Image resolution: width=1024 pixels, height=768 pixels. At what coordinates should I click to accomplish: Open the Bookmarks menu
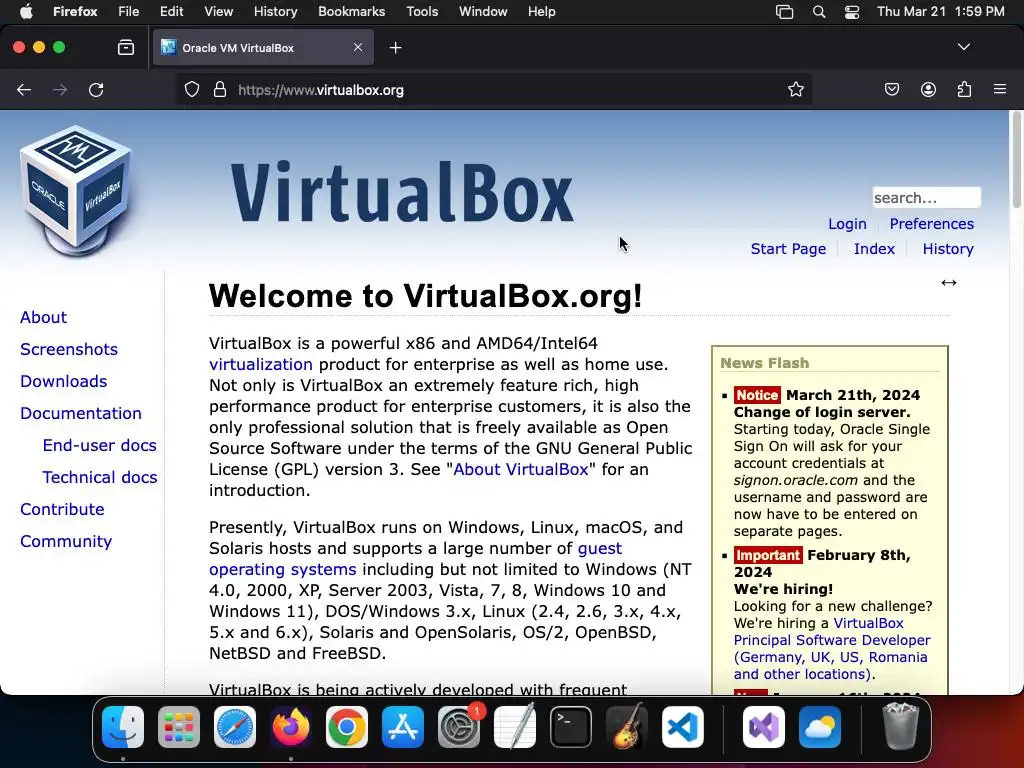pyautogui.click(x=351, y=12)
